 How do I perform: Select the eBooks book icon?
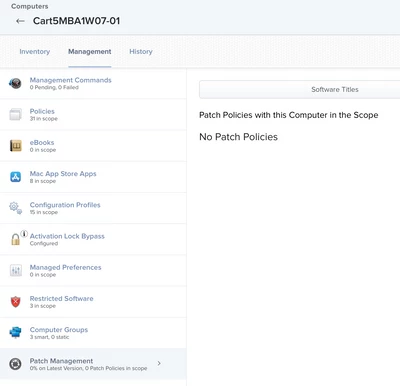click(x=15, y=146)
